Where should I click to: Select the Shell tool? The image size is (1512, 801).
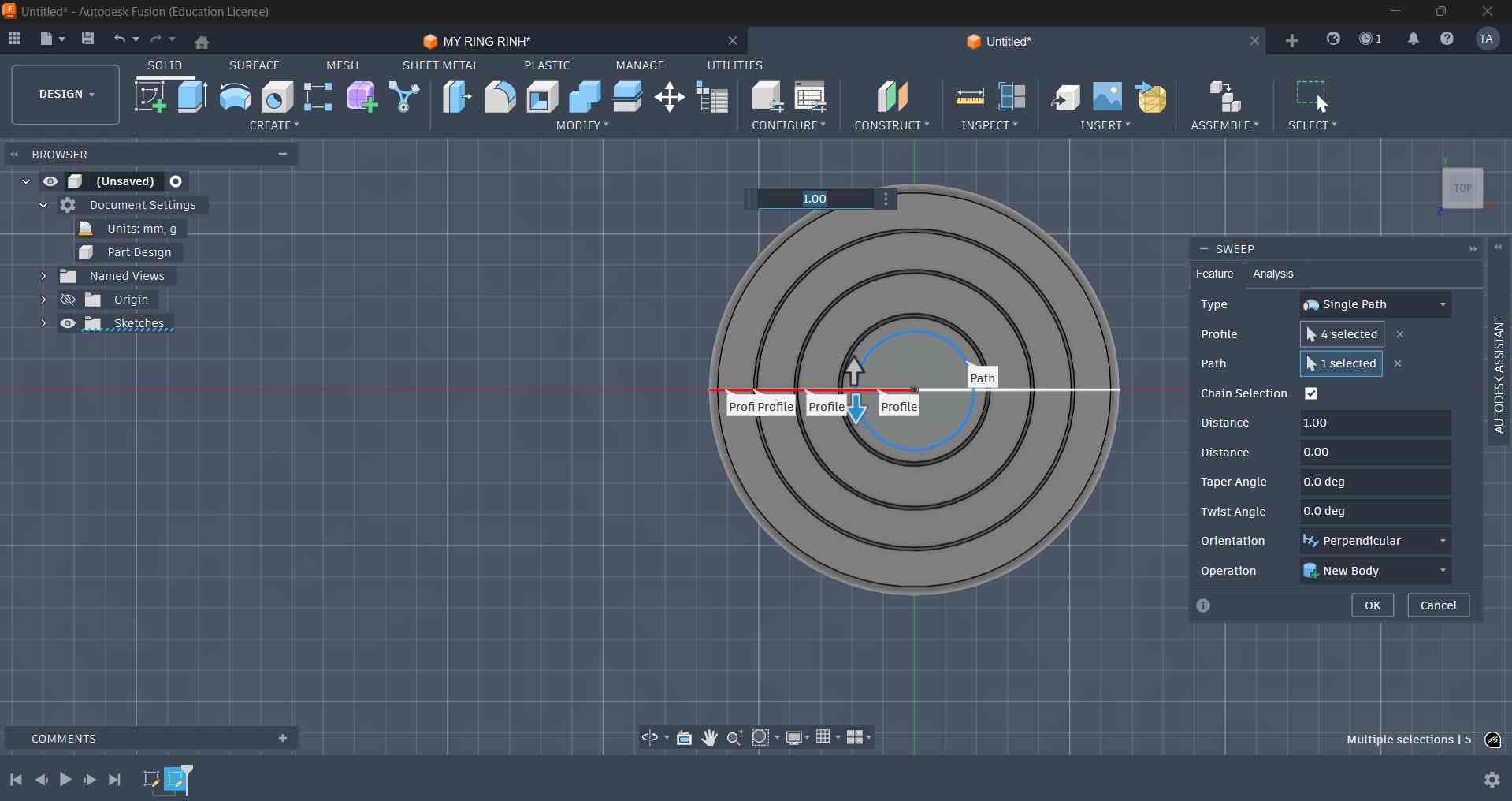[542, 97]
